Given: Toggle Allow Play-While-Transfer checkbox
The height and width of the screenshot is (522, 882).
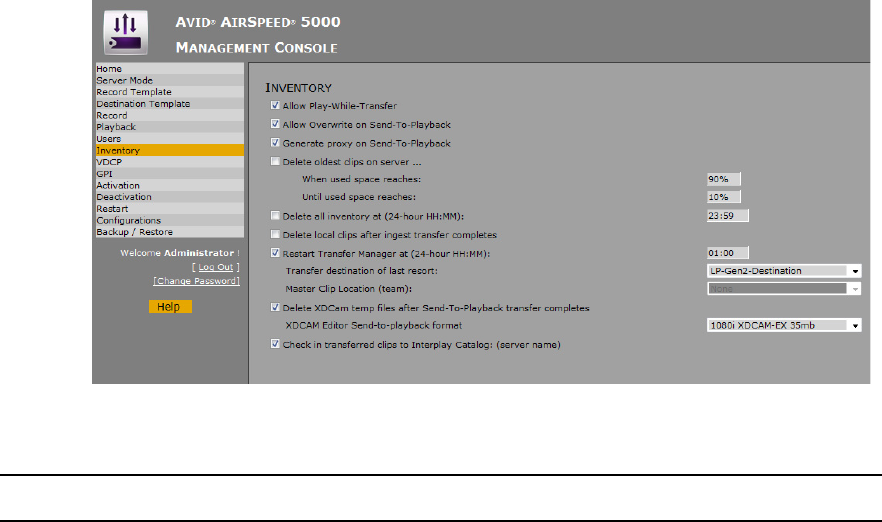Looking at the screenshot, I should [275, 105].
